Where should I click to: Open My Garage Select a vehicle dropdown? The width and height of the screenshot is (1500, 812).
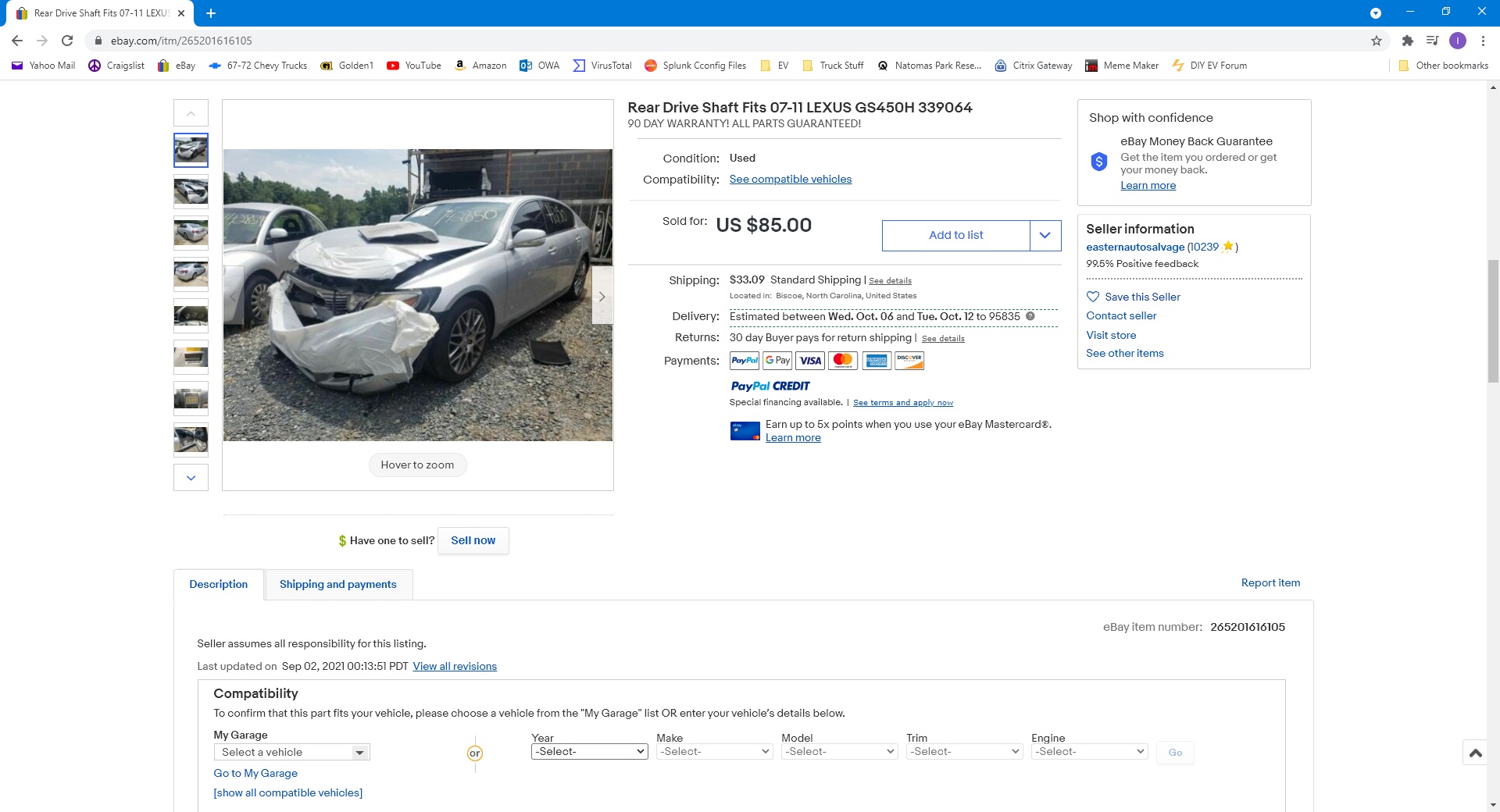(x=291, y=752)
